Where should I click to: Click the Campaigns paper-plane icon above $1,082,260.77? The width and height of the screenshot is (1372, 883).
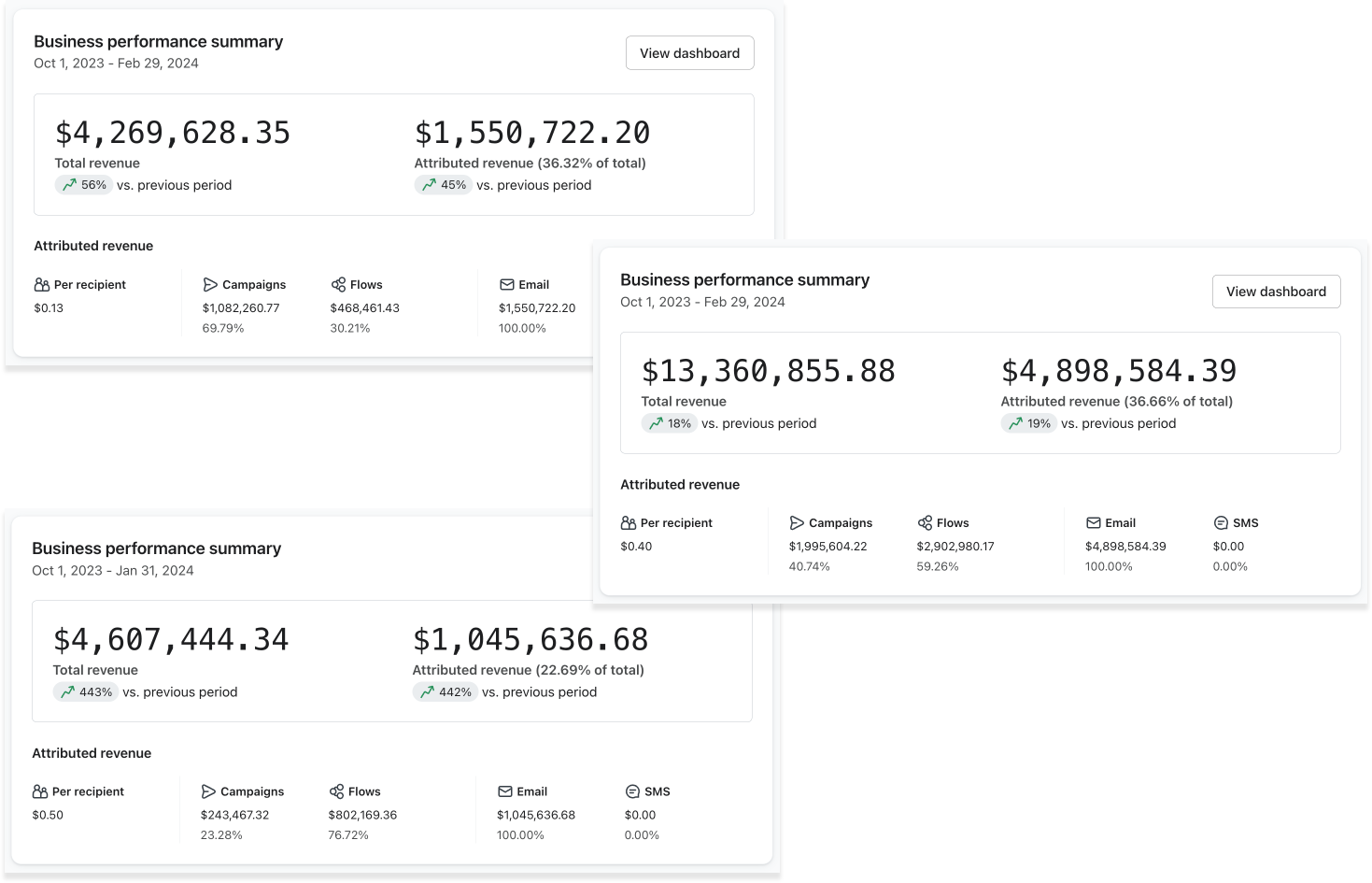210,285
